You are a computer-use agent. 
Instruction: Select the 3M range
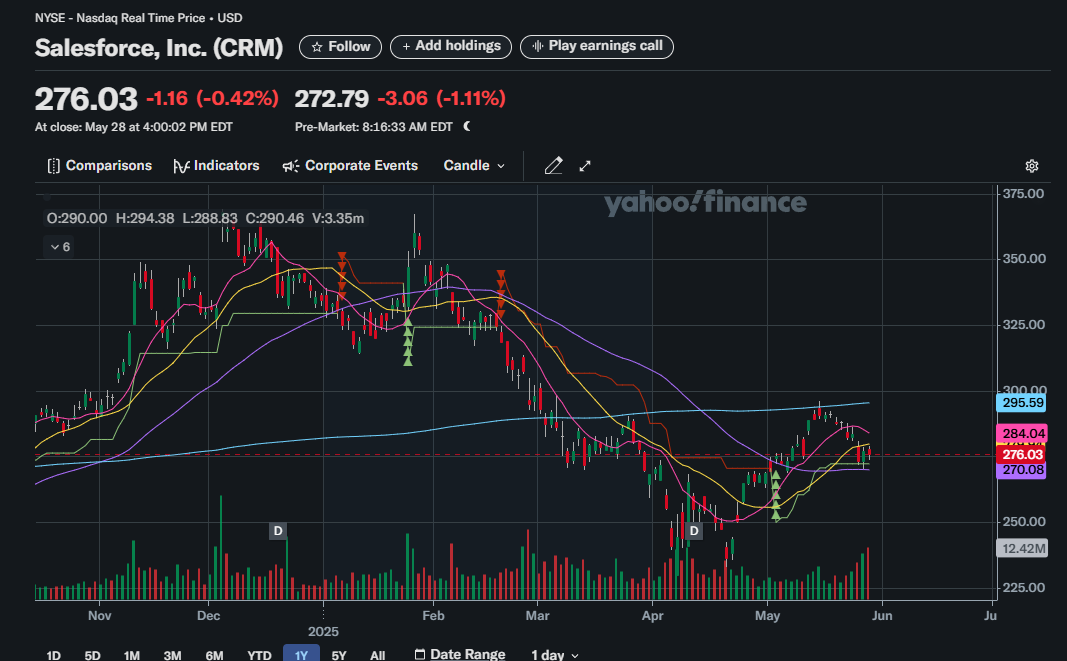tap(172, 655)
